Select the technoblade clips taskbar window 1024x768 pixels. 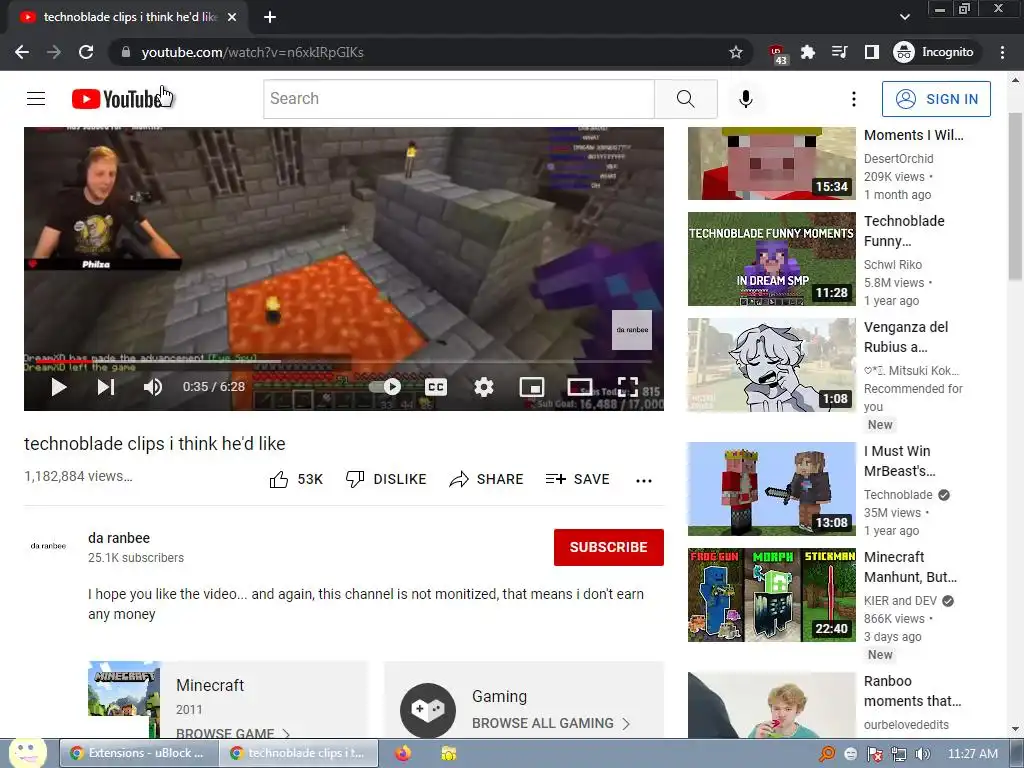298,753
